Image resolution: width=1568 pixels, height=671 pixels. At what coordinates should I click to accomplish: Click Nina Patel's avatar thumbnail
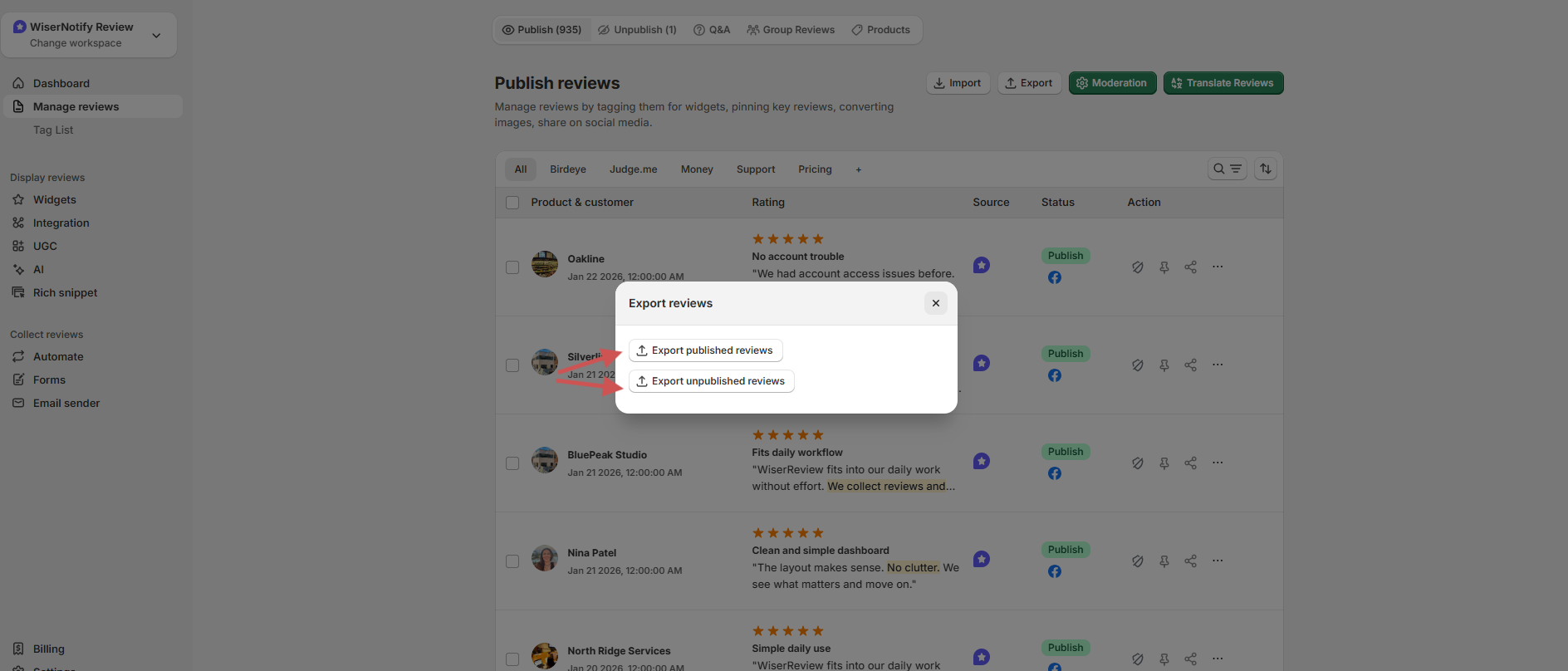tap(545, 558)
